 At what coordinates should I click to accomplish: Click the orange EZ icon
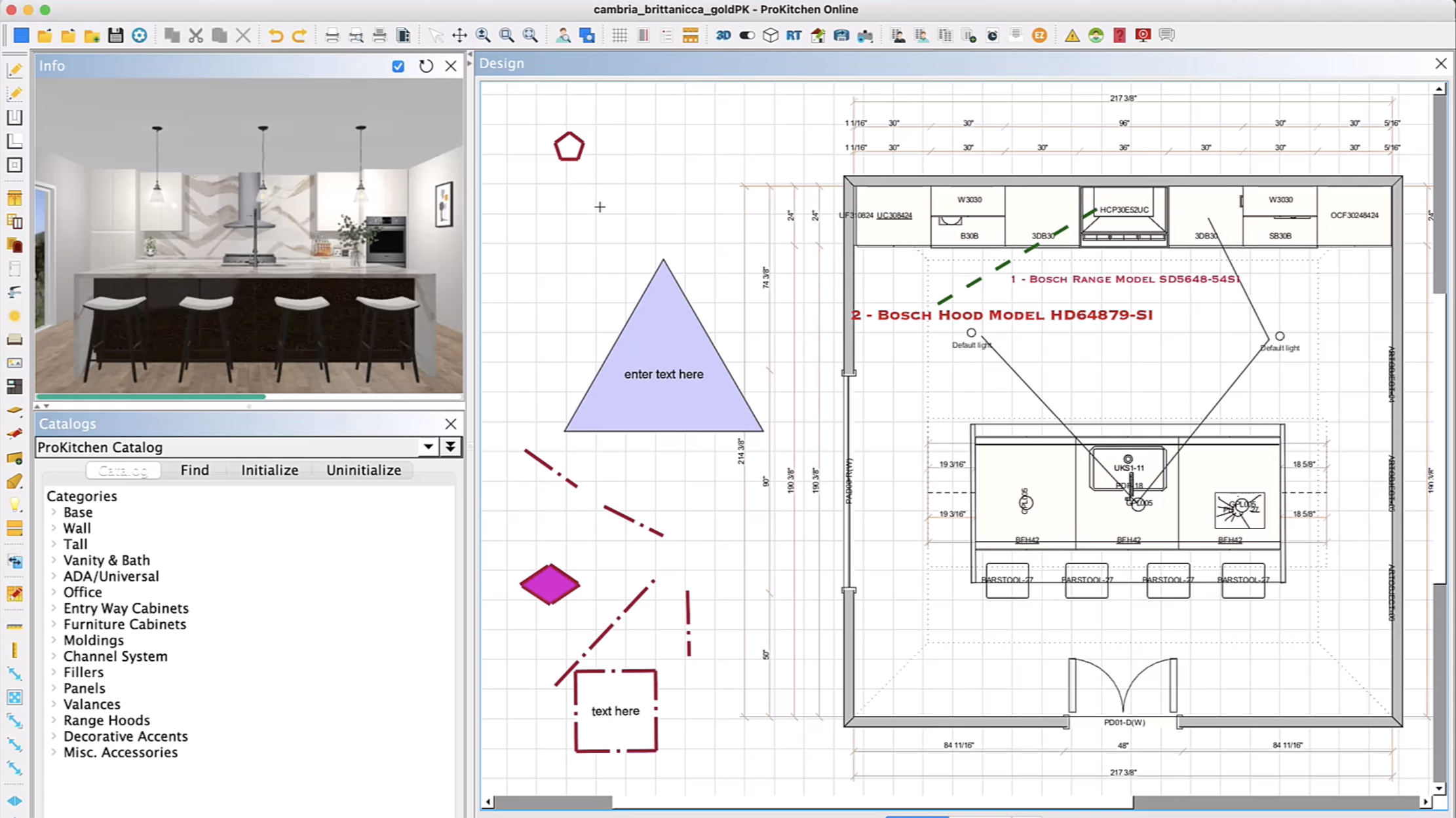point(1039,35)
